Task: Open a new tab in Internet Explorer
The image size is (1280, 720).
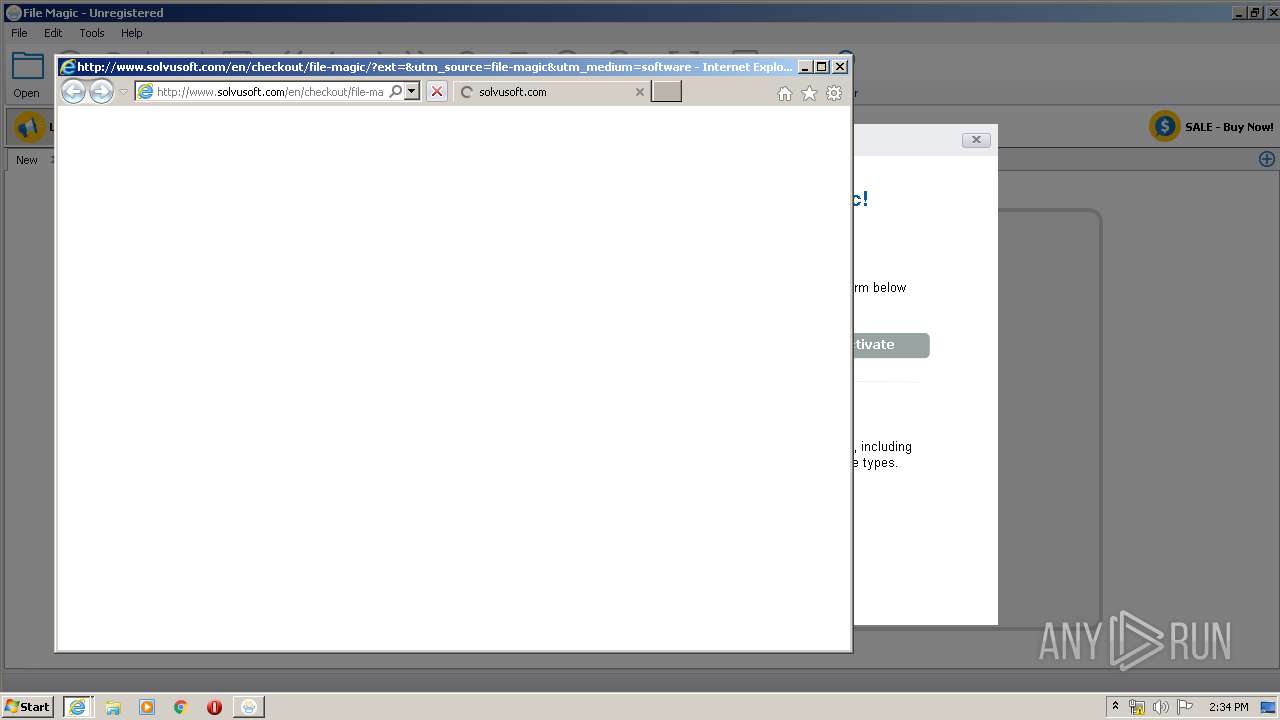Action: coord(666,92)
